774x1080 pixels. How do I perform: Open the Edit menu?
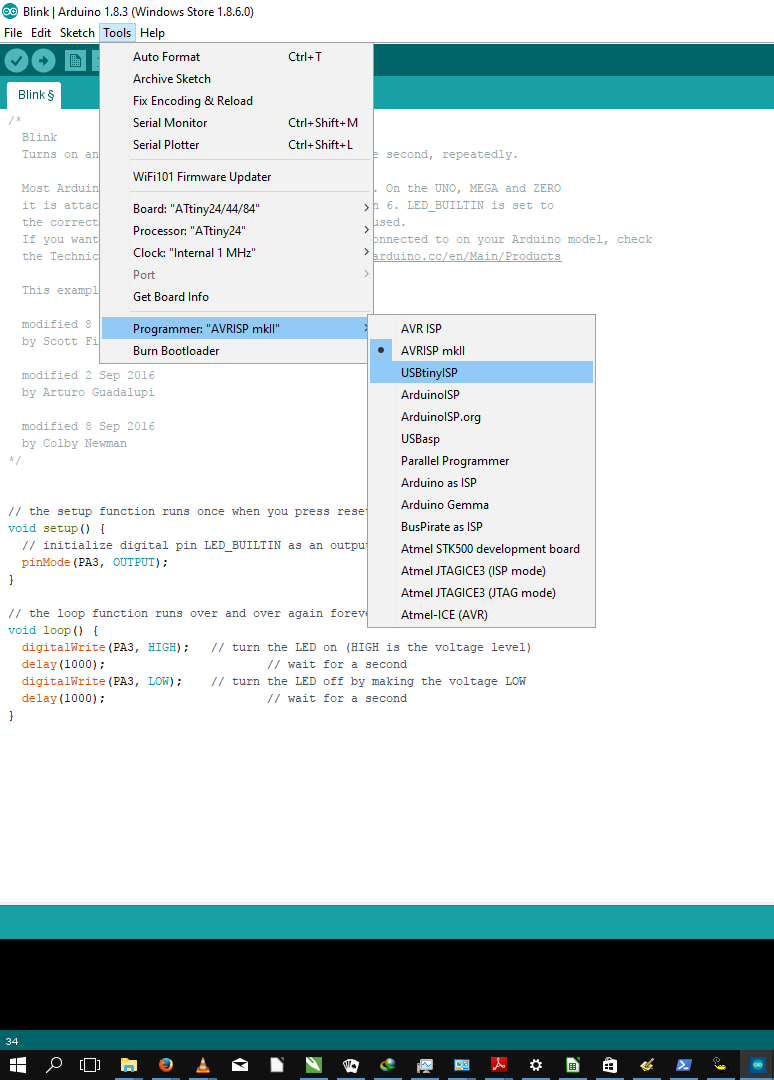(41, 32)
